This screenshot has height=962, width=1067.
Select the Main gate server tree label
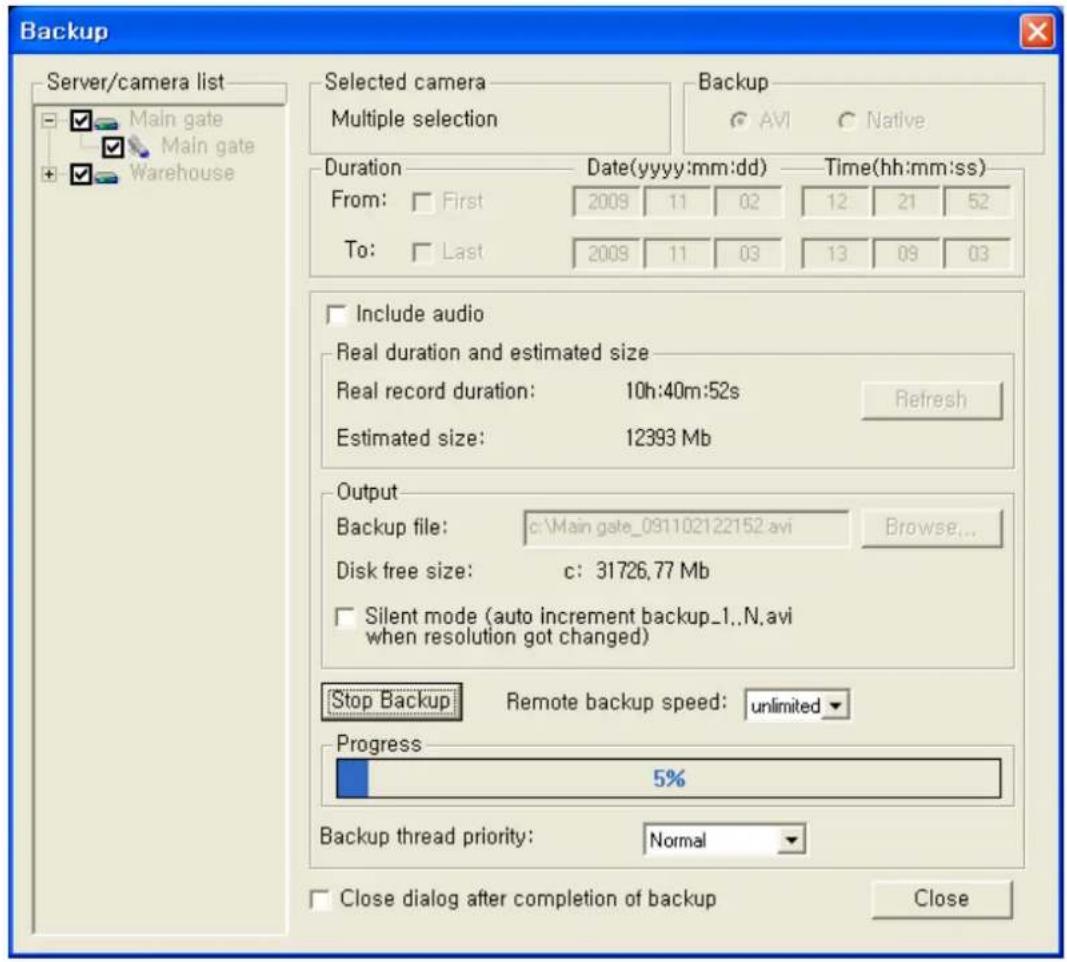pyautogui.click(x=176, y=120)
